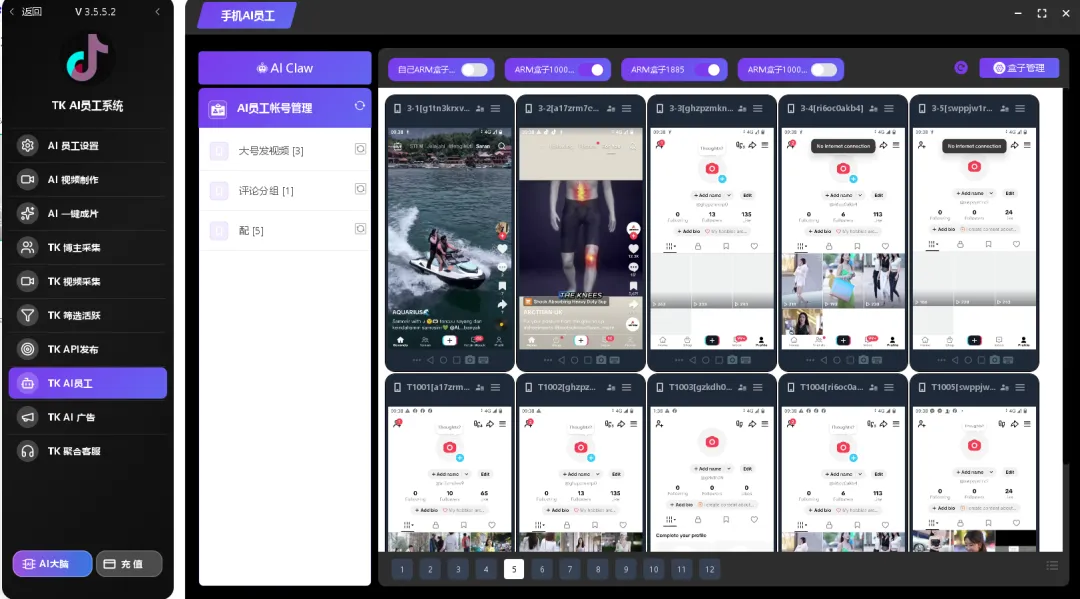
Task: Open TK 博主采集 people icon
Action: tap(28, 247)
